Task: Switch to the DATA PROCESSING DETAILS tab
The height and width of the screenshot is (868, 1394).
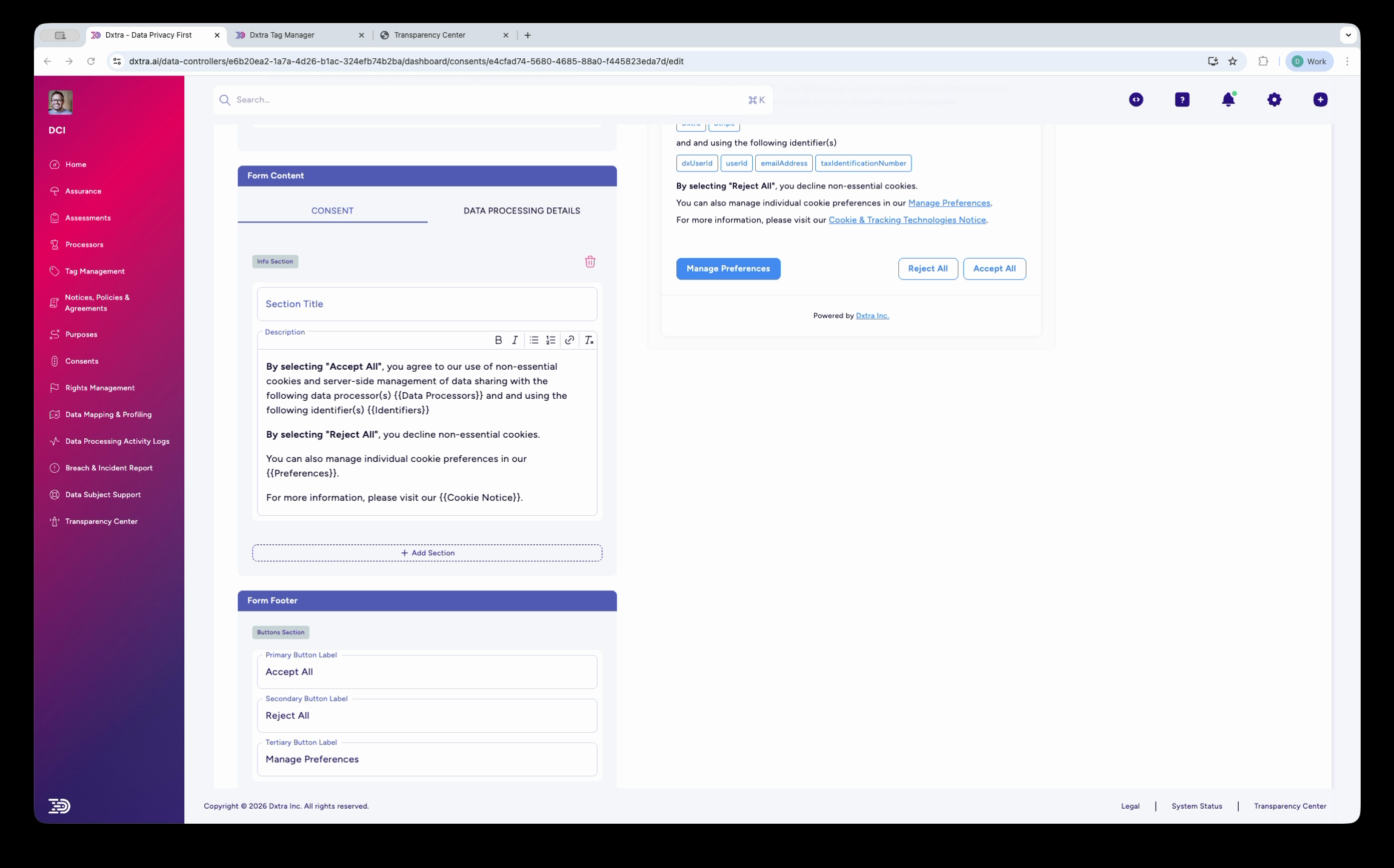Action: point(521,210)
